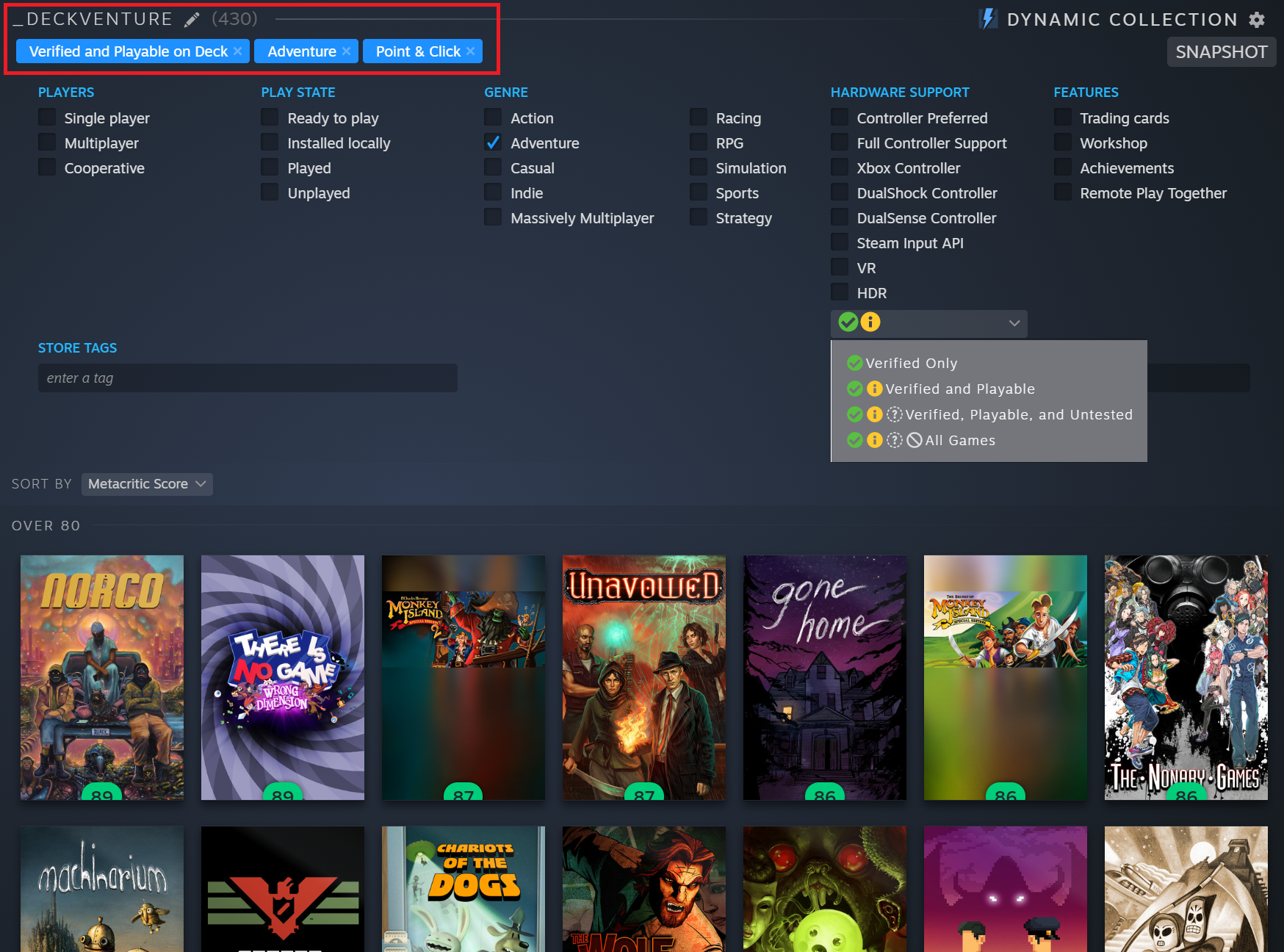1284x952 pixels.
Task: Click the lightning bolt dynamic collection icon
Action: coord(989,19)
